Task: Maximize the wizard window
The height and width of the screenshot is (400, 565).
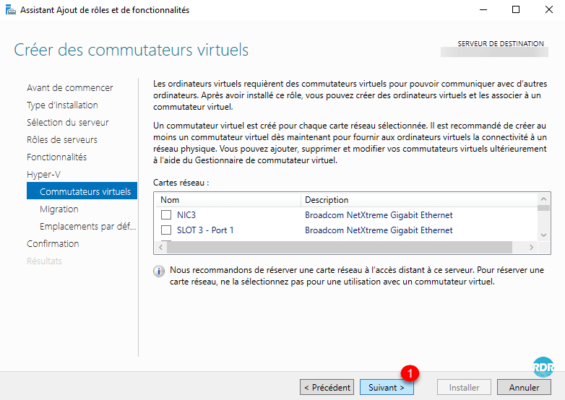Action: click(516, 10)
